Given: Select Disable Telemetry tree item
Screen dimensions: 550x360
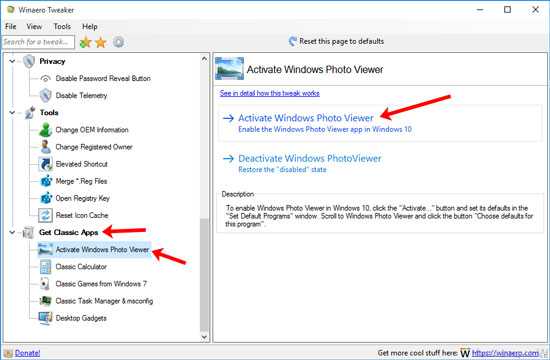Looking at the screenshot, I should [81, 95].
